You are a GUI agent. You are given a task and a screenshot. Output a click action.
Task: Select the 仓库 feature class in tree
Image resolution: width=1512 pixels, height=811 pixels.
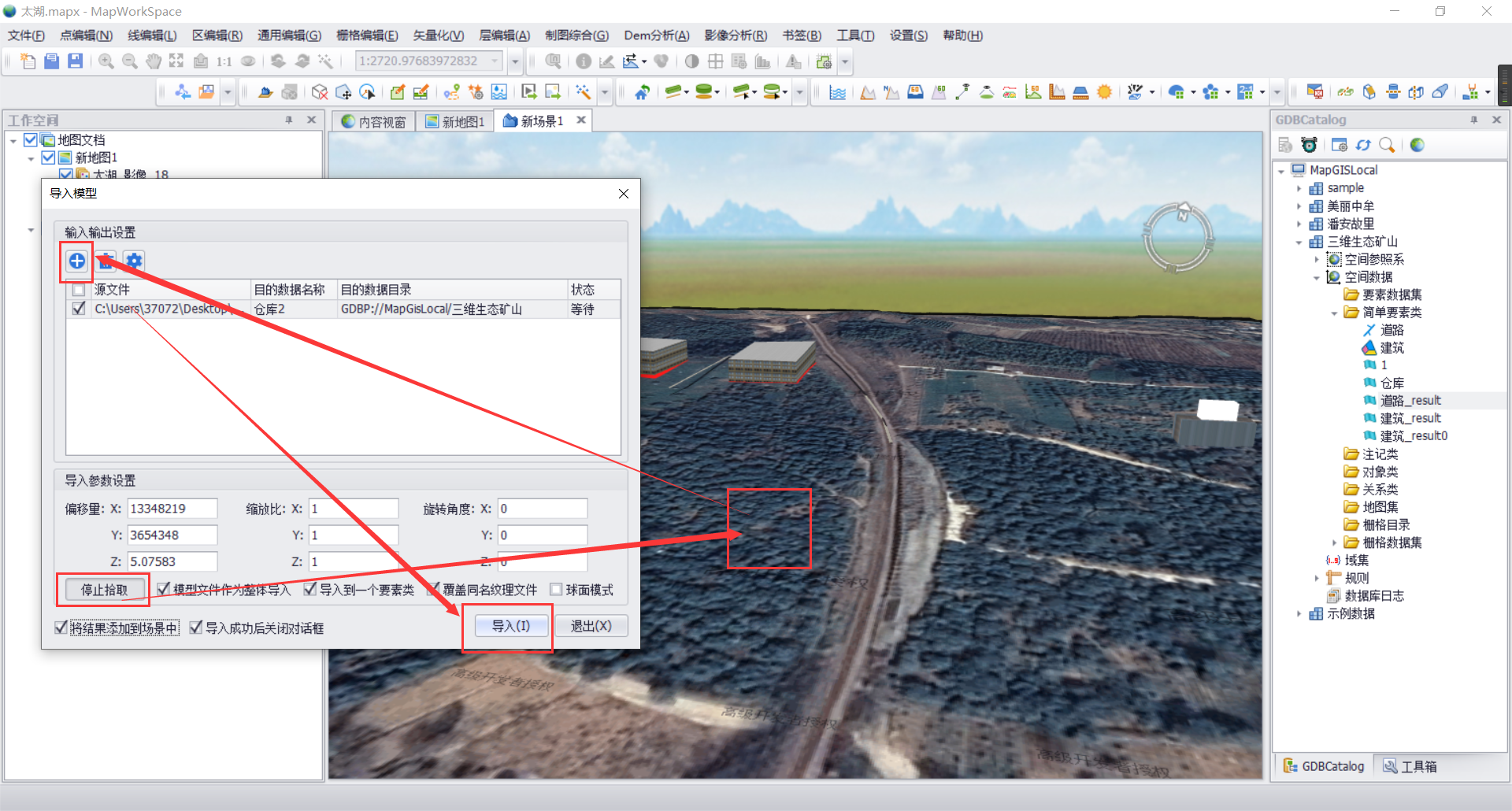1392,383
